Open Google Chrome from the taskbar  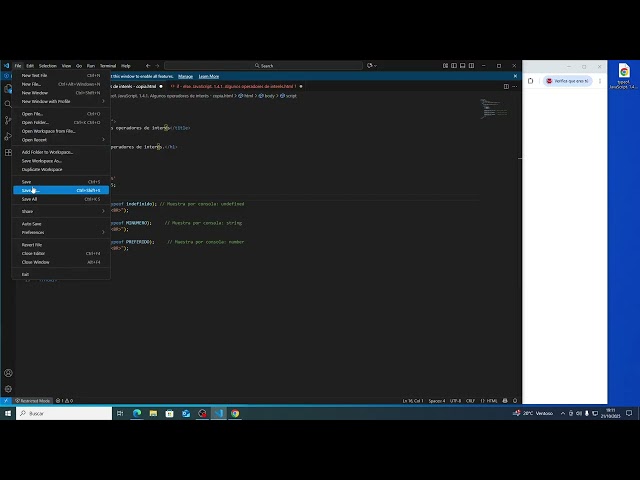(x=235, y=413)
